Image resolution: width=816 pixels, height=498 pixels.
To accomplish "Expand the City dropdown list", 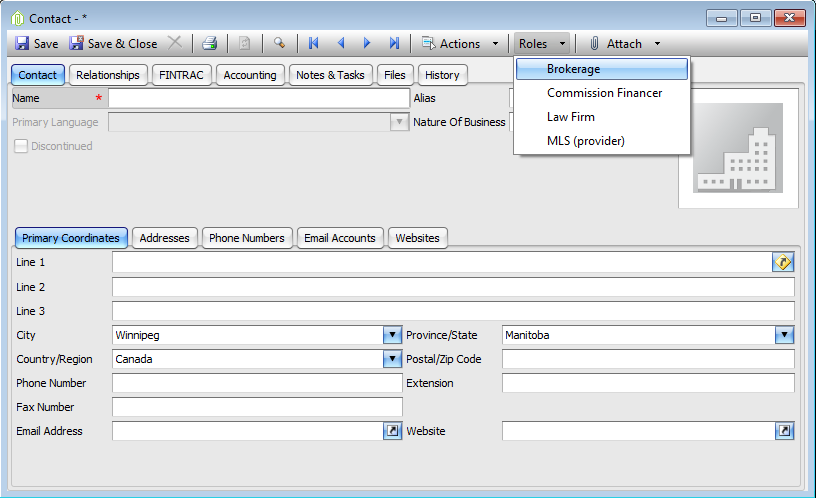I will 392,335.
